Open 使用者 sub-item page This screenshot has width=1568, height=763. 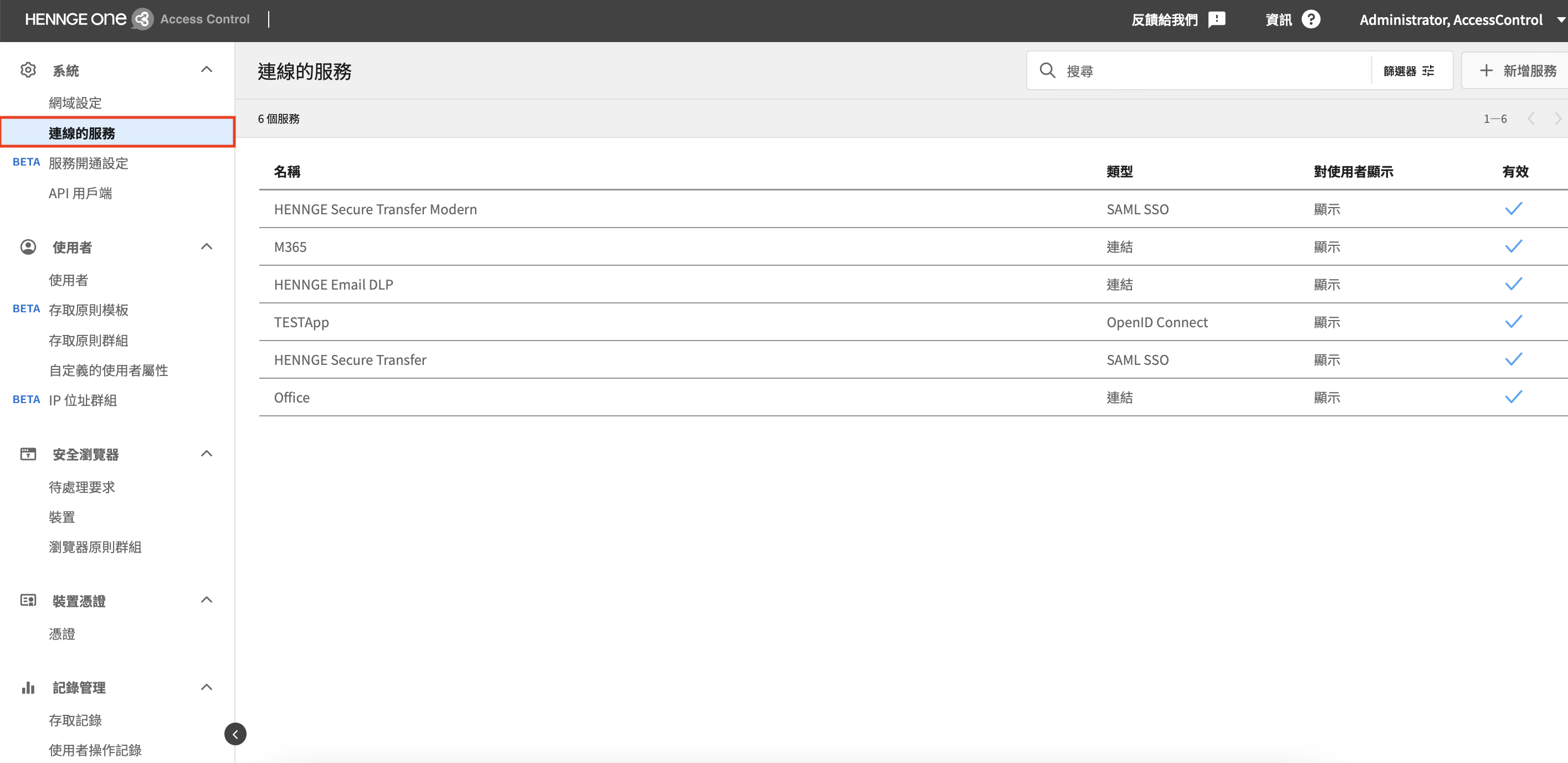[x=68, y=280]
